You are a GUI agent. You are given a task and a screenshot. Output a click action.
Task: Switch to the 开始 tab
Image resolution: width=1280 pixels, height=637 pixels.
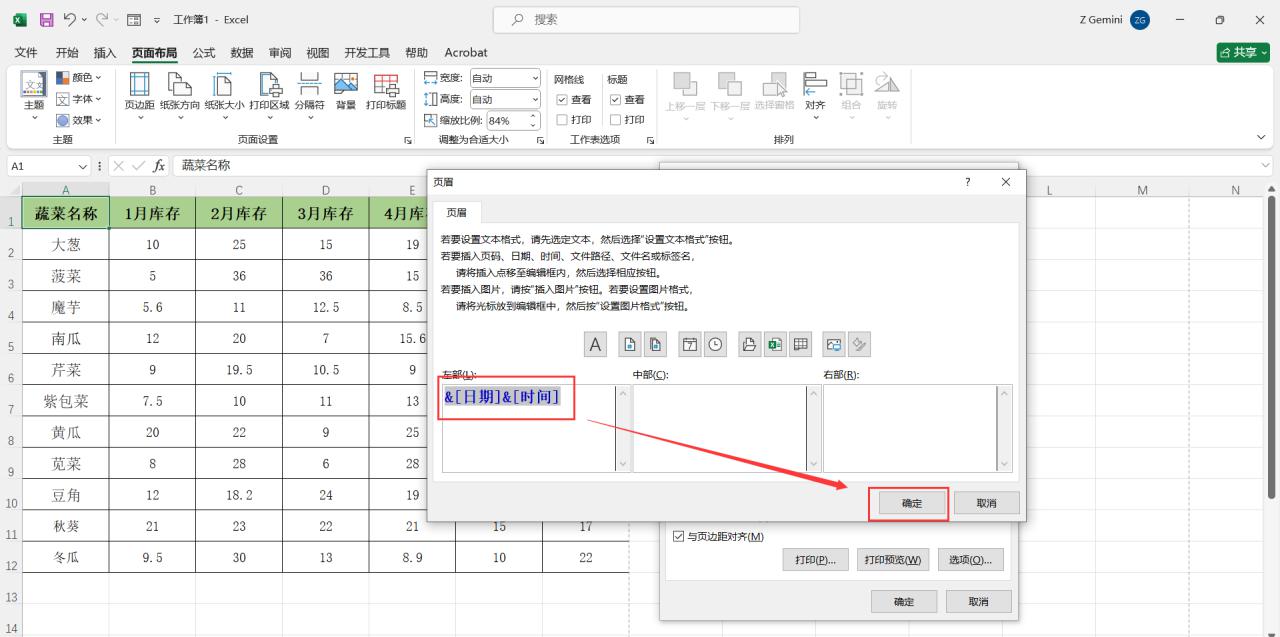[67, 53]
